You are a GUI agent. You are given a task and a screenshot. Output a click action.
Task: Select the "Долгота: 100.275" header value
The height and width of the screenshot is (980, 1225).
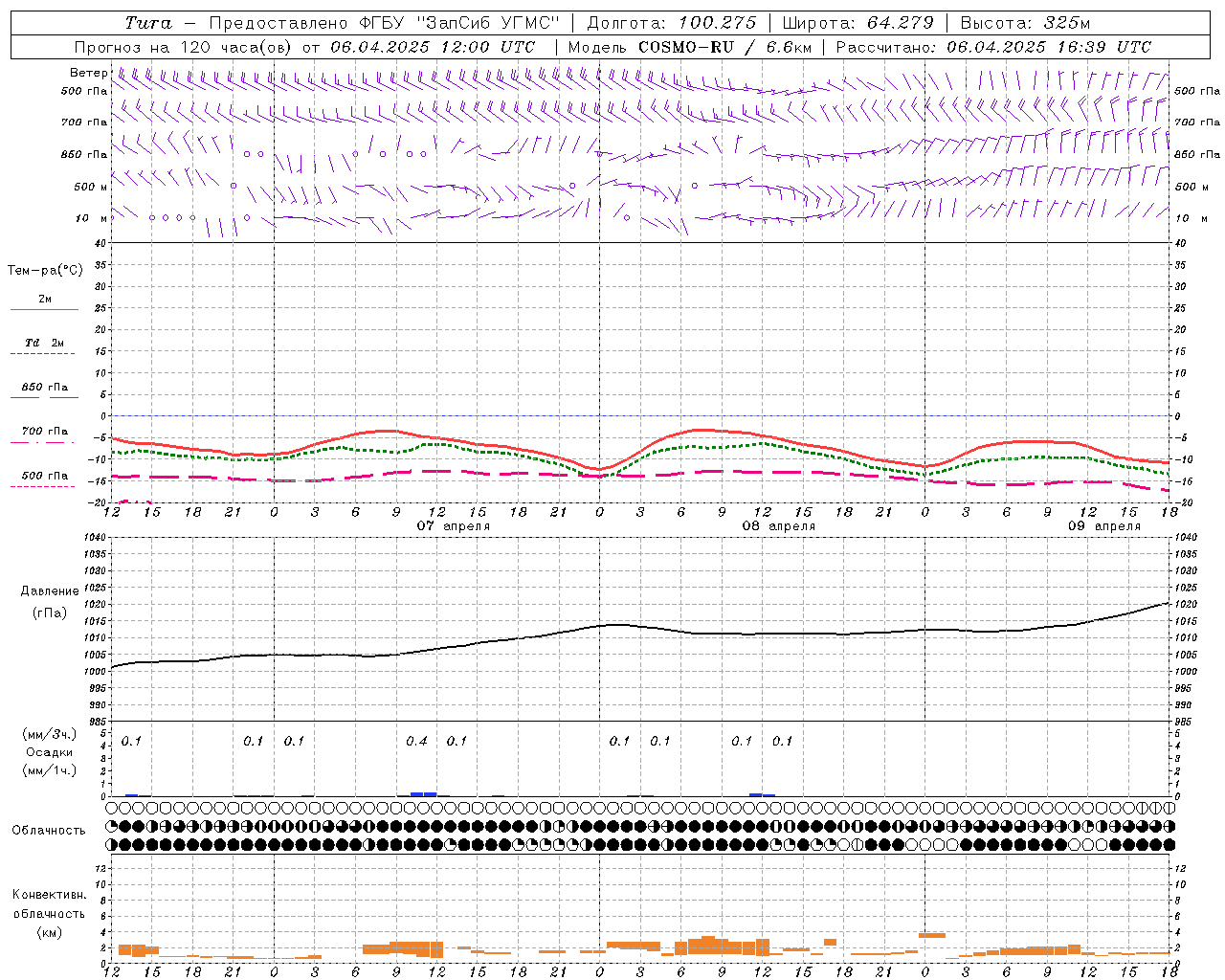pos(671,23)
